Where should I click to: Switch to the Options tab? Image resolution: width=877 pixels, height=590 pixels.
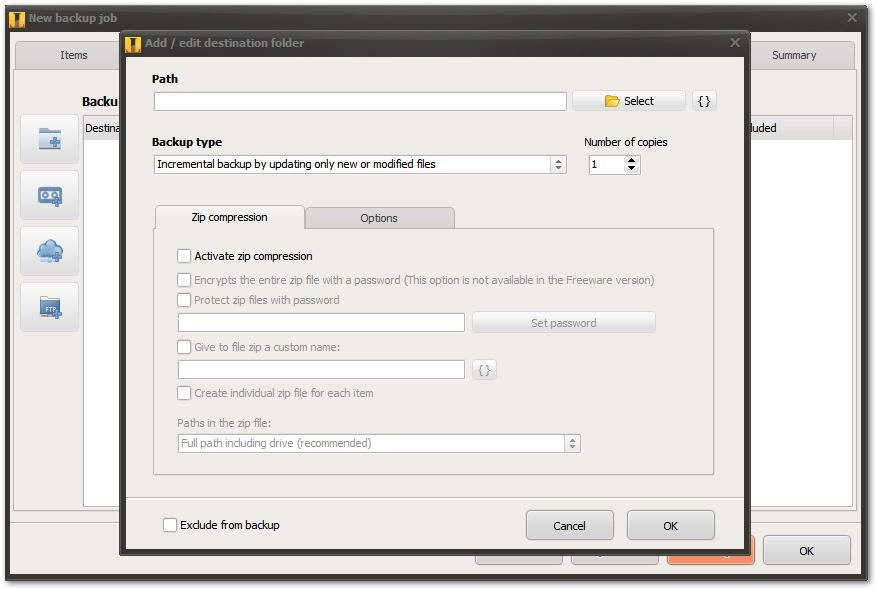coord(379,218)
